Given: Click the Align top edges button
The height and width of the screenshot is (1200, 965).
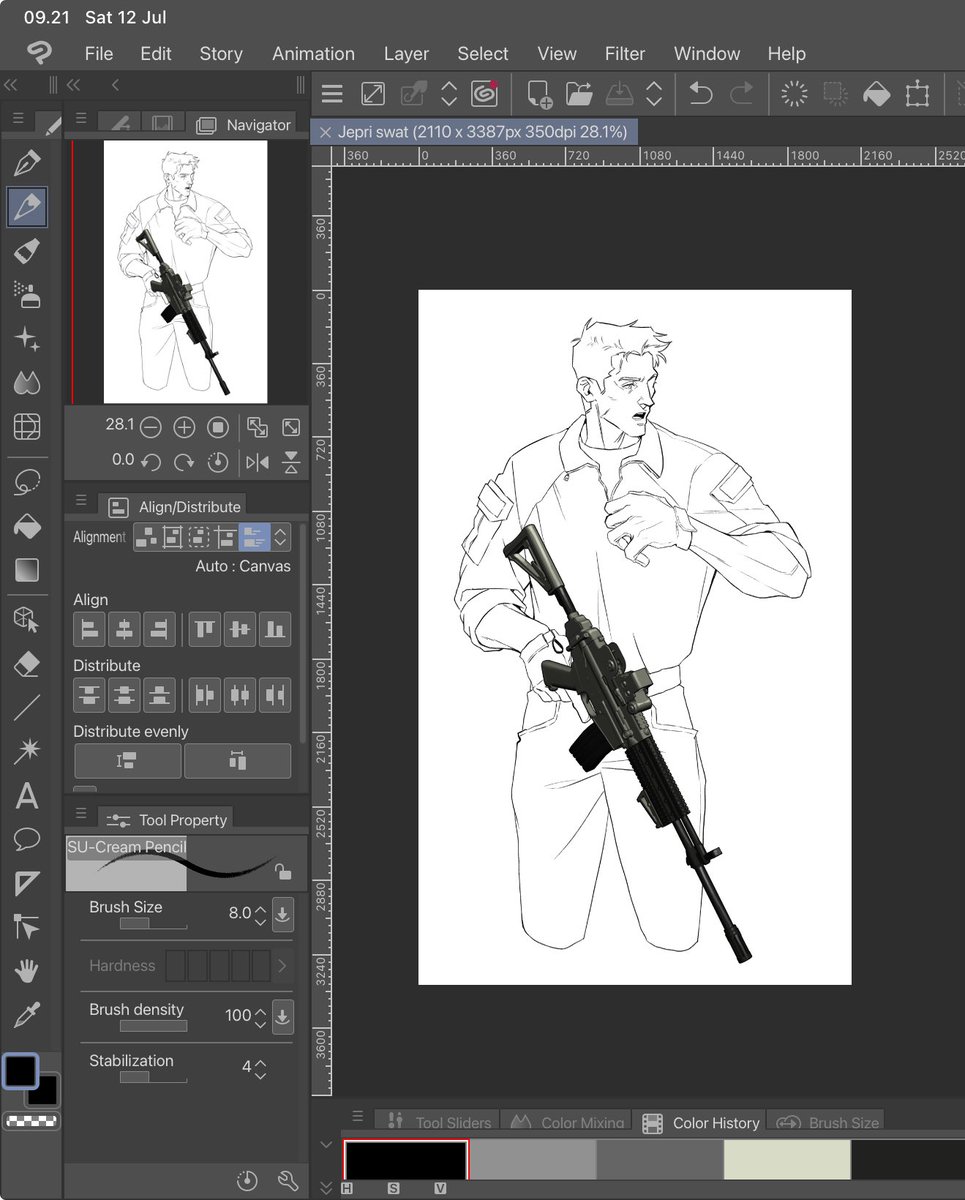Looking at the screenshot, I should (x=204, y=629).
